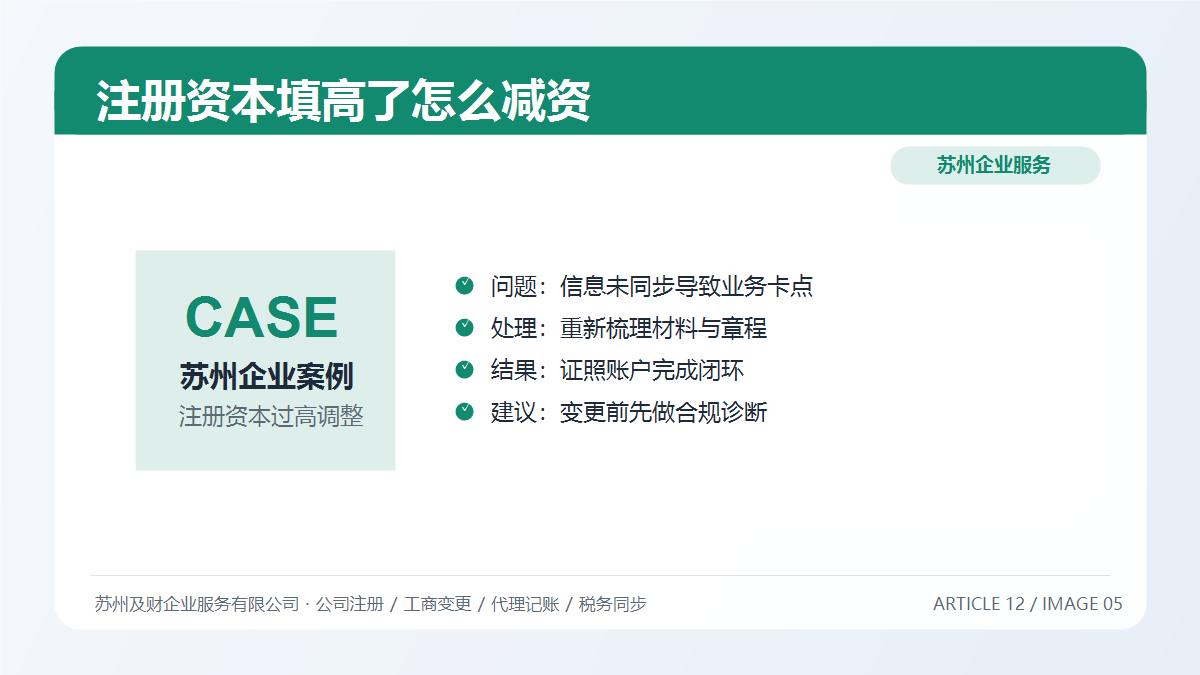1200x675 pixels.
Task: Click the title 注册资本填高了怎么减资
Action: click(x=343, y=101)
